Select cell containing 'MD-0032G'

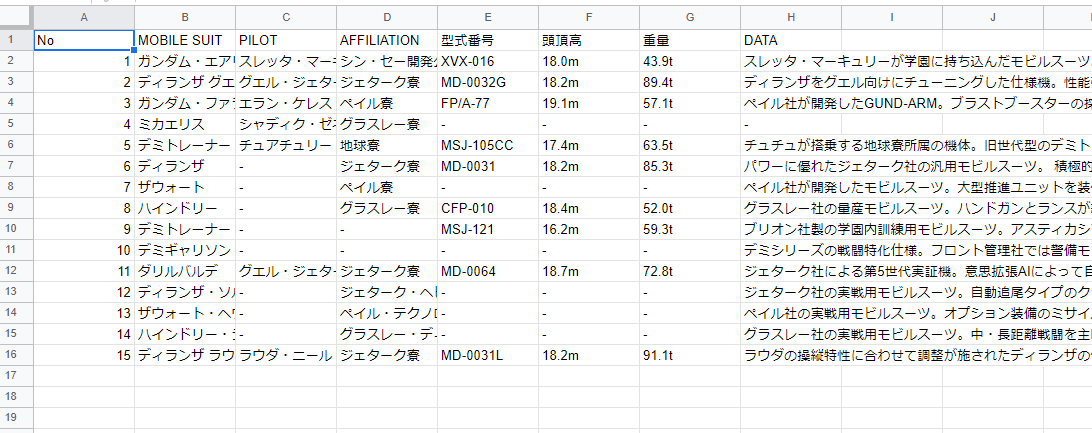coord(488,82)
